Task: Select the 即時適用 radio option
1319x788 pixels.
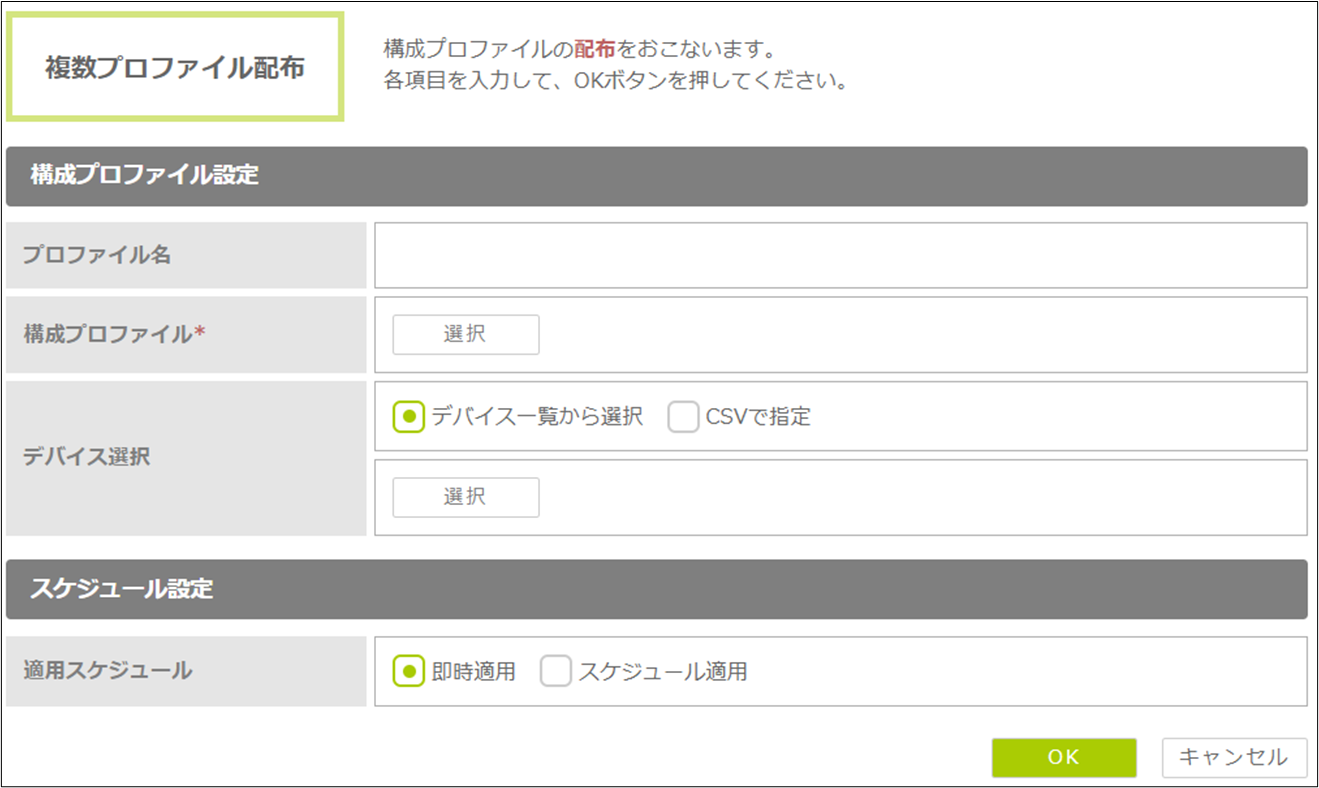Action: pos(408,672)
